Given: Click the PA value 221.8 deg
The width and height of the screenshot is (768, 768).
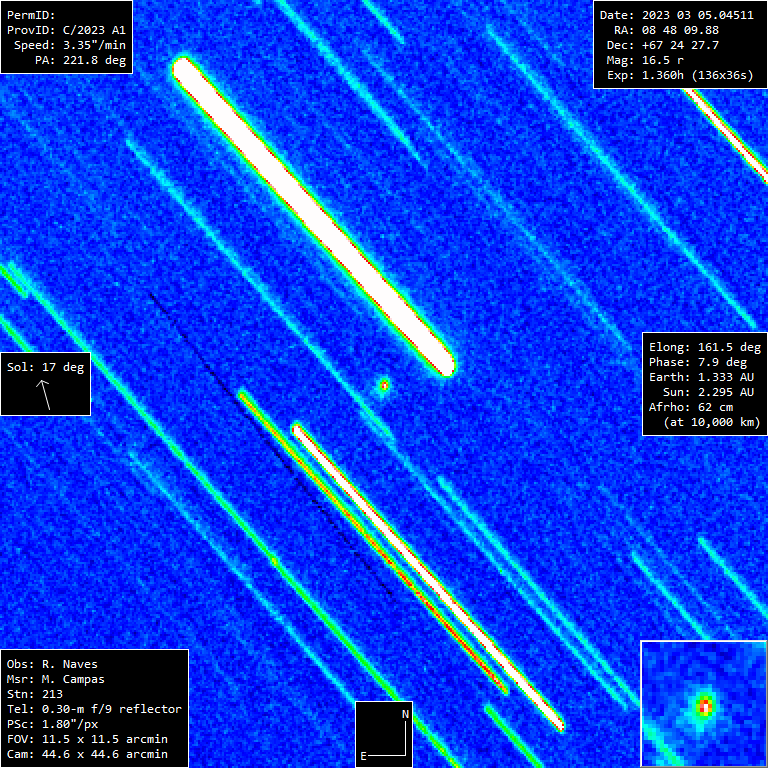Looking at the screenshot, I should [x=94, y=60].
